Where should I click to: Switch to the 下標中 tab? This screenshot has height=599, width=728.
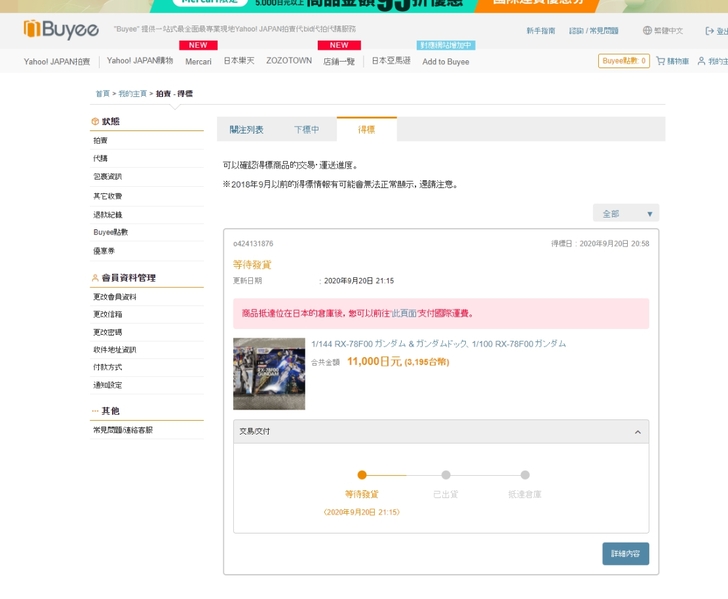point(307,130)
